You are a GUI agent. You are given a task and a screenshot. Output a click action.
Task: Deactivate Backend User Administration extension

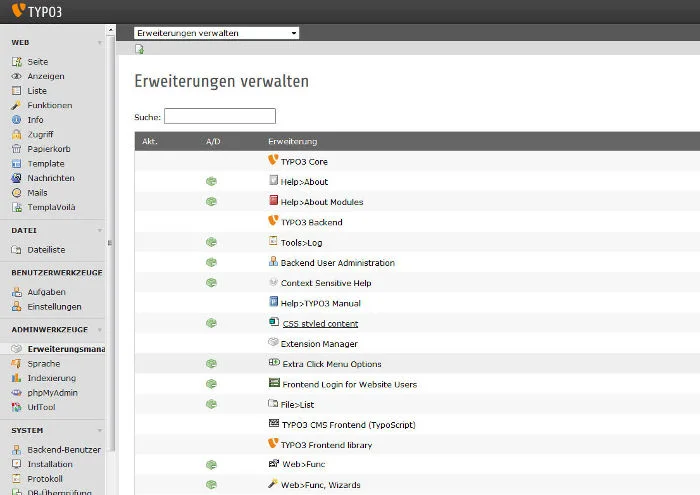[x=211, y=262]
